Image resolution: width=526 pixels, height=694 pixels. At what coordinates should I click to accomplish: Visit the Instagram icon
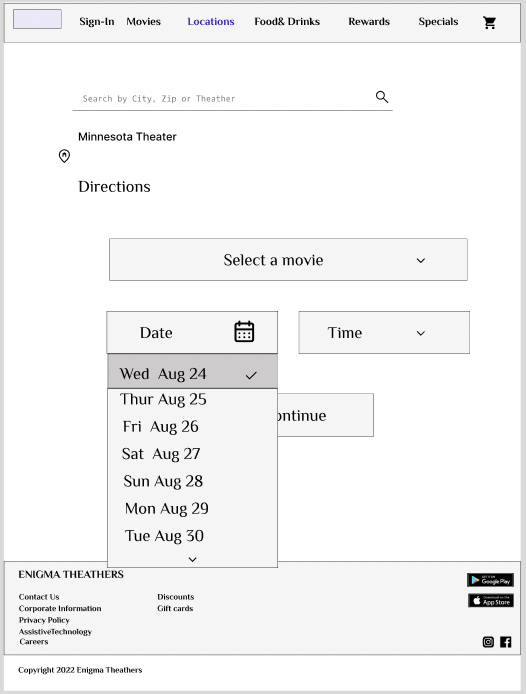pos(488,642)
